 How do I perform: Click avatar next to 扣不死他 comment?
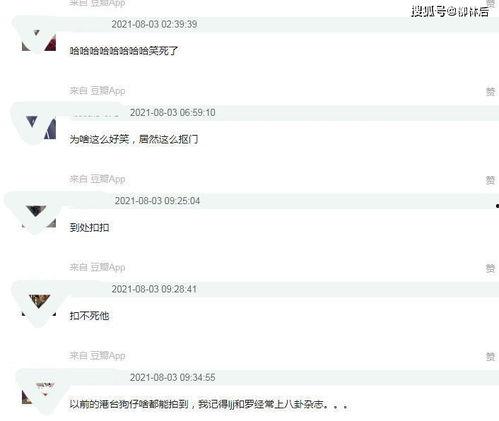[x=39, y=305]
